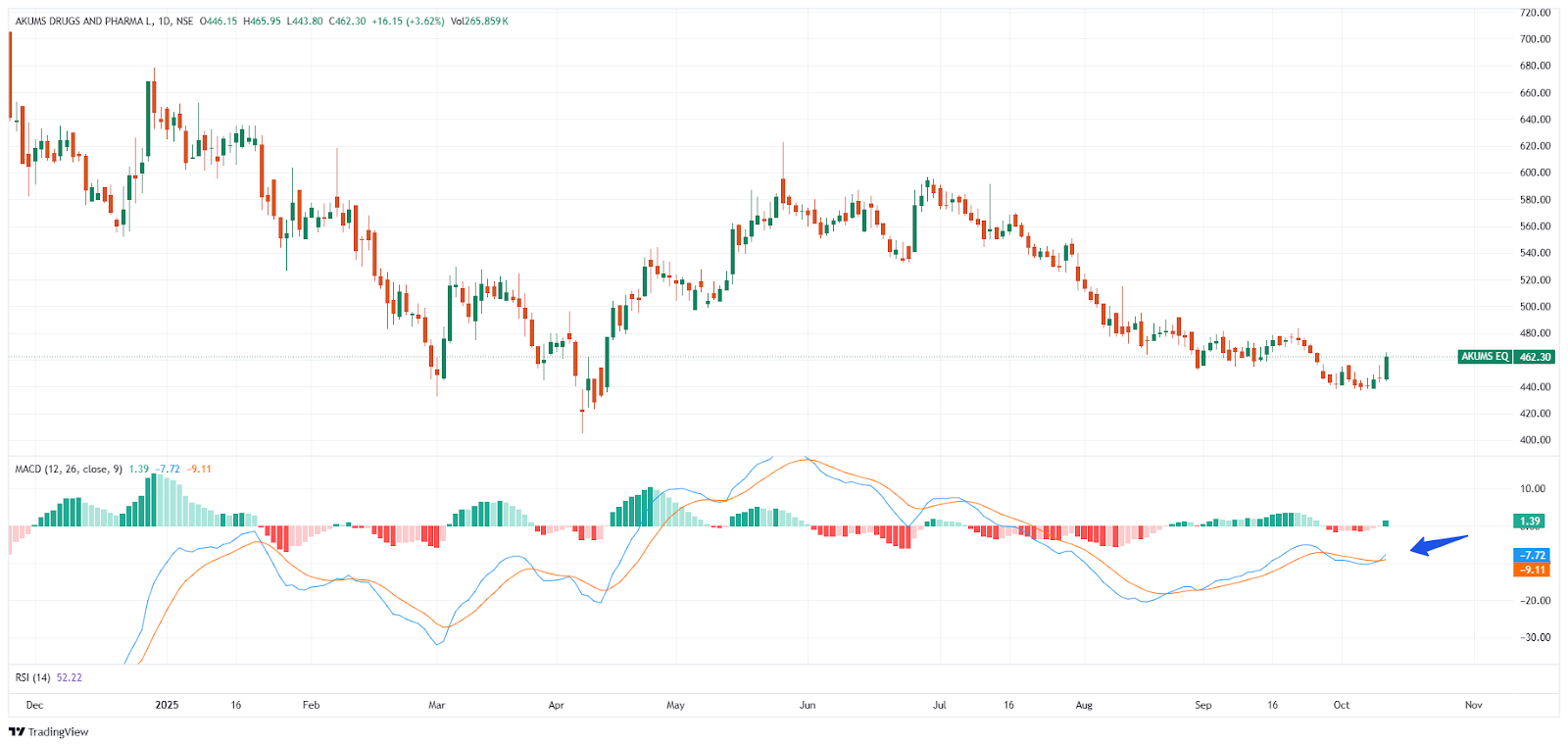Click the orange -9.11 signal value tag
The image size is (1568, 747).
tap(1532, 570)
